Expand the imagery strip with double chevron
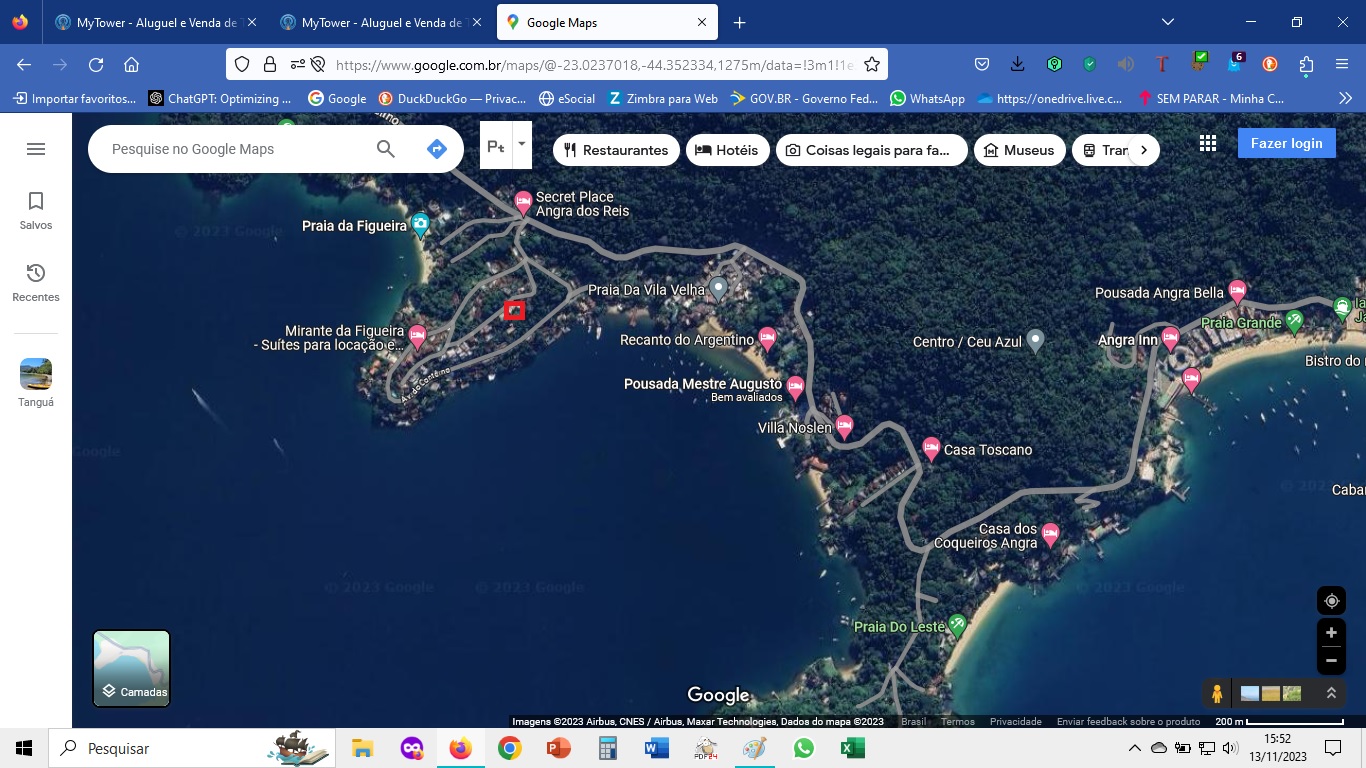This screenshot has width=1366, height=768. coord(1331,693)
